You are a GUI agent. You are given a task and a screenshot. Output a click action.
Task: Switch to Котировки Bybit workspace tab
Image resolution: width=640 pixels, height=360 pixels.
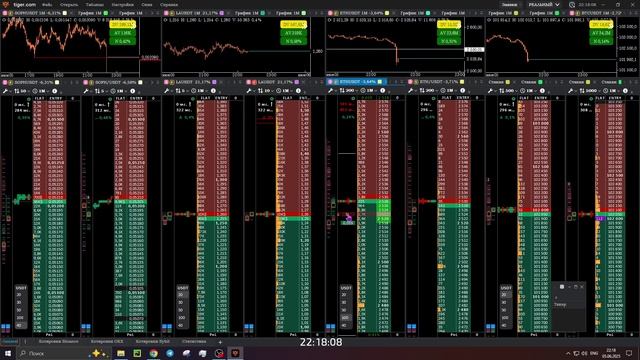pos(153,341)
